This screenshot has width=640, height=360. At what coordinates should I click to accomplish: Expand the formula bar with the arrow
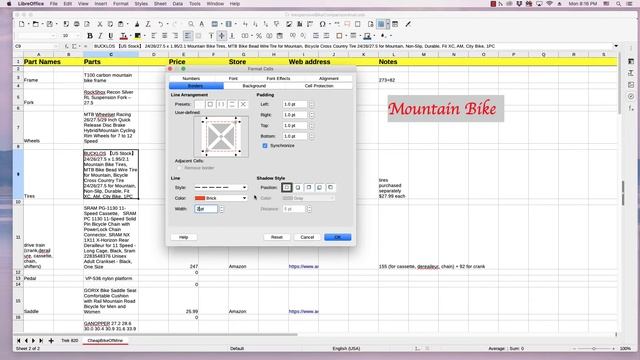coord(616,46)
